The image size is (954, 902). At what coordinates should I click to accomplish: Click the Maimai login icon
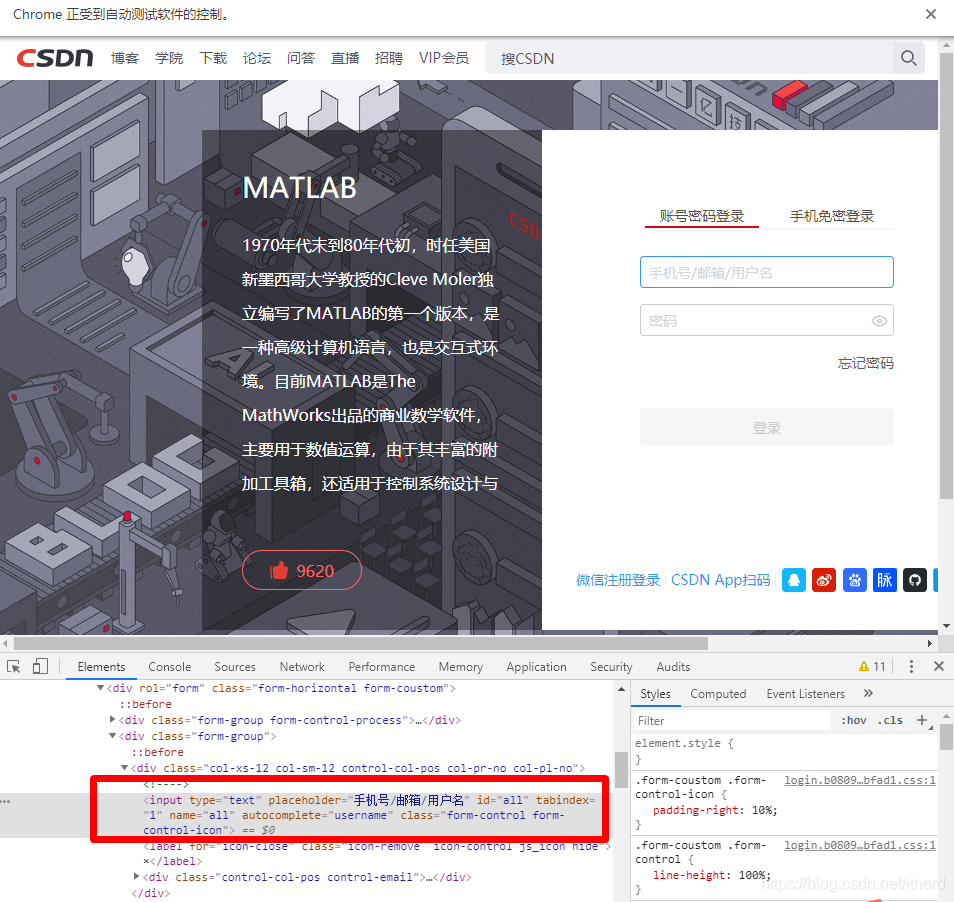(x=885, y=580)
